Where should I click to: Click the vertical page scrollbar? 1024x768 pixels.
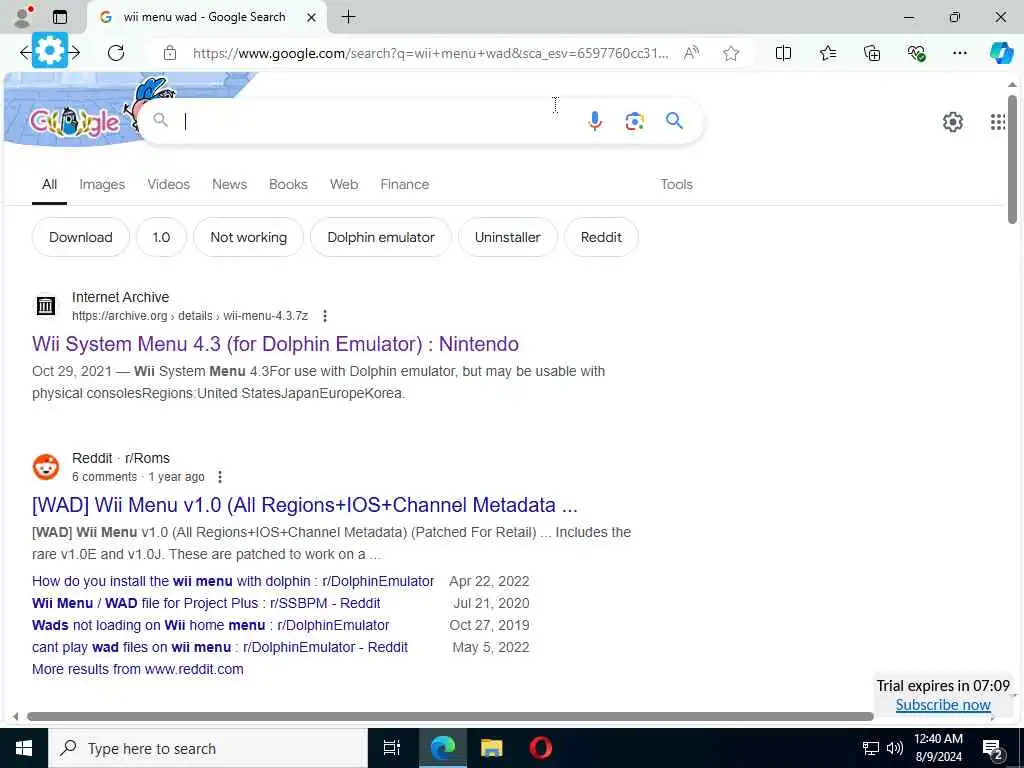click(1012, 160)
